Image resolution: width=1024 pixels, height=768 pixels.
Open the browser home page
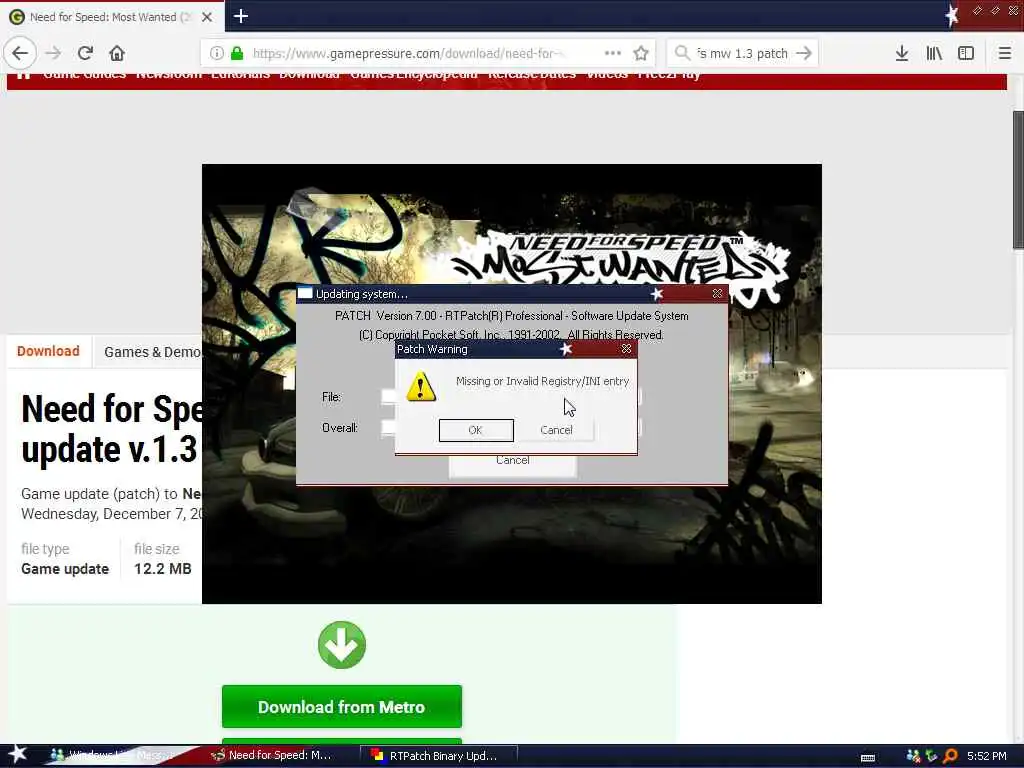click(x=117, y=53)
